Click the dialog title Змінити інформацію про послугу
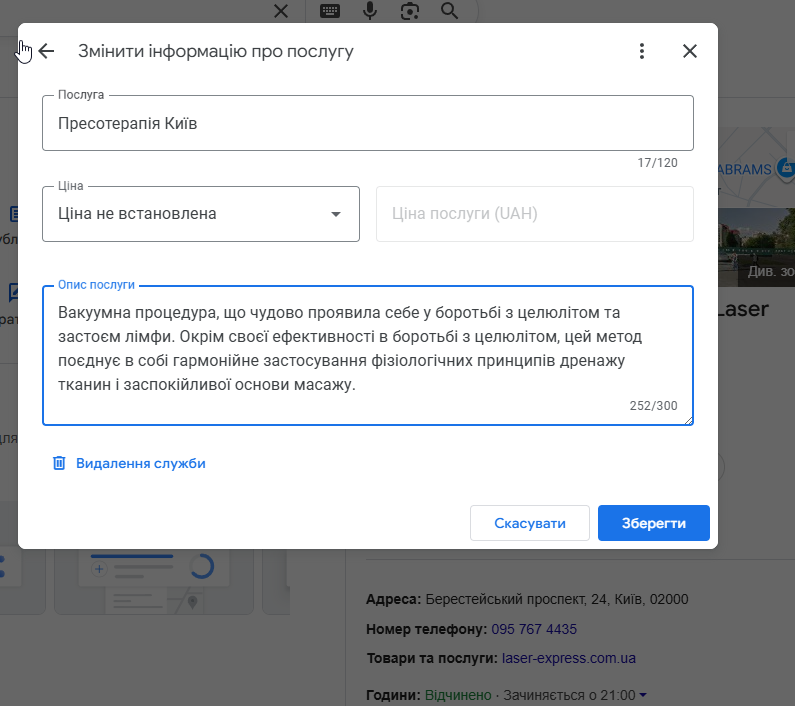Image resolution: width=795 pixels, height=706 pixels. point(215,51)
